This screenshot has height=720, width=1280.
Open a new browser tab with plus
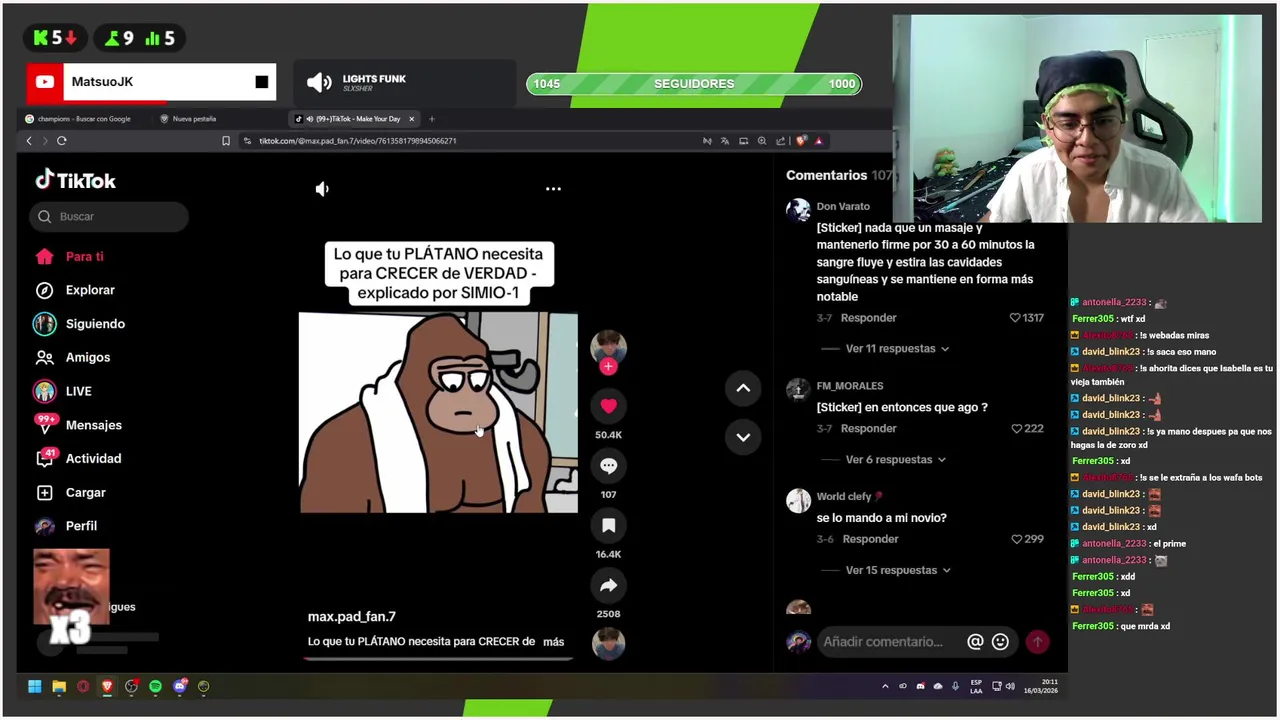(x=432, y=119)
